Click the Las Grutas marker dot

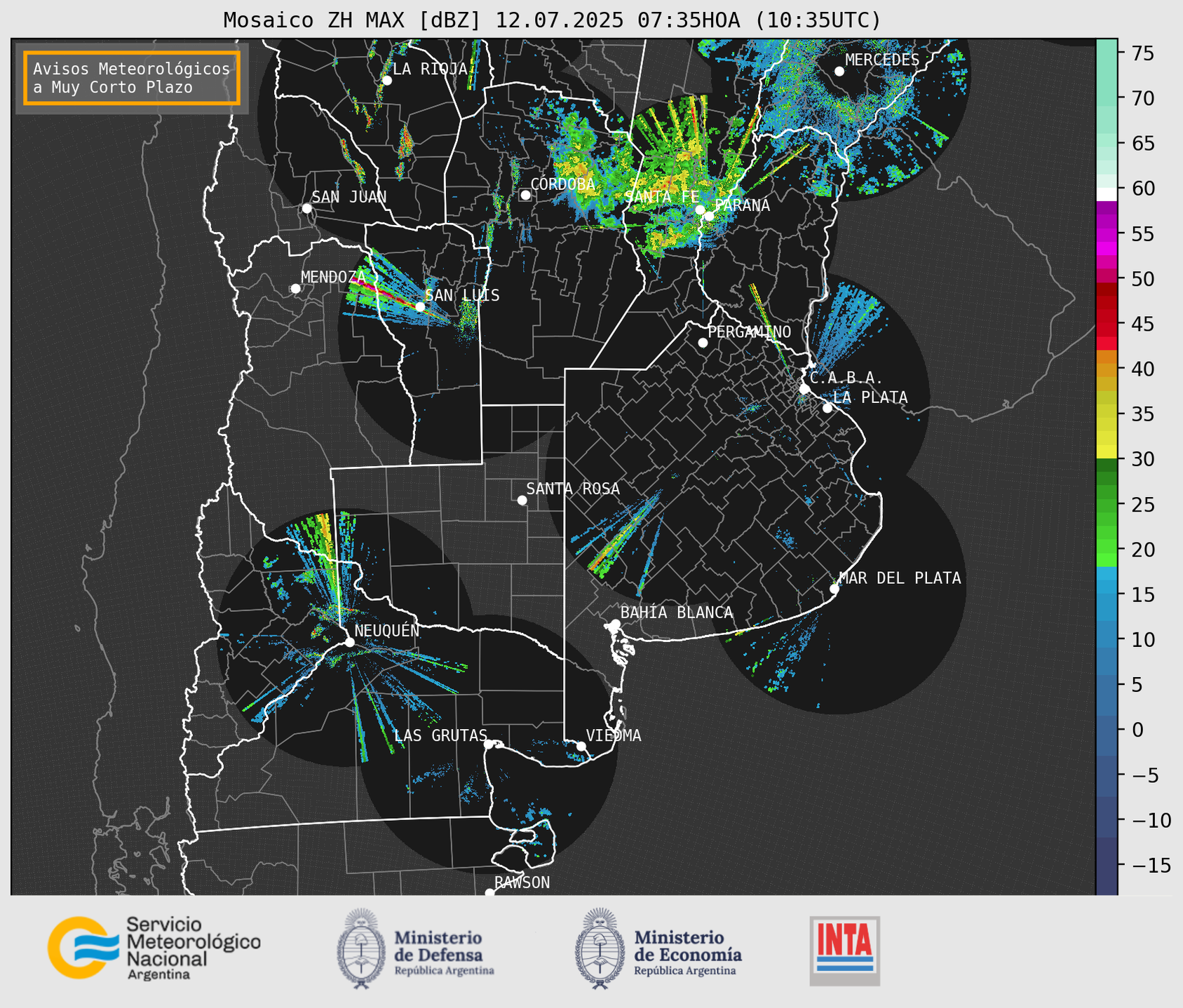tap(489, 744)
